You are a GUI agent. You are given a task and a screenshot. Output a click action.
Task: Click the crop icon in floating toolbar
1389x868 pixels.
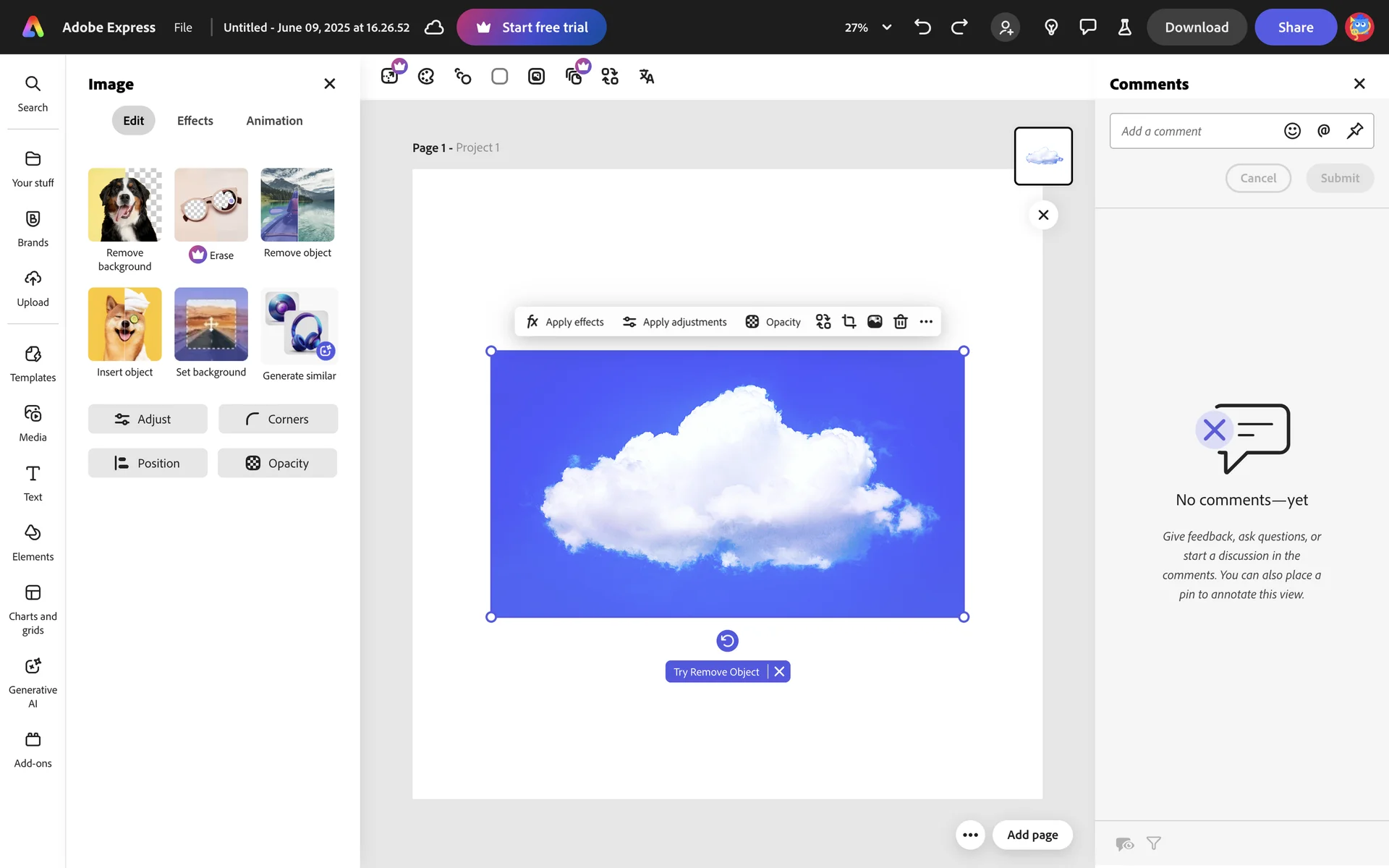(x=849, y=322)
